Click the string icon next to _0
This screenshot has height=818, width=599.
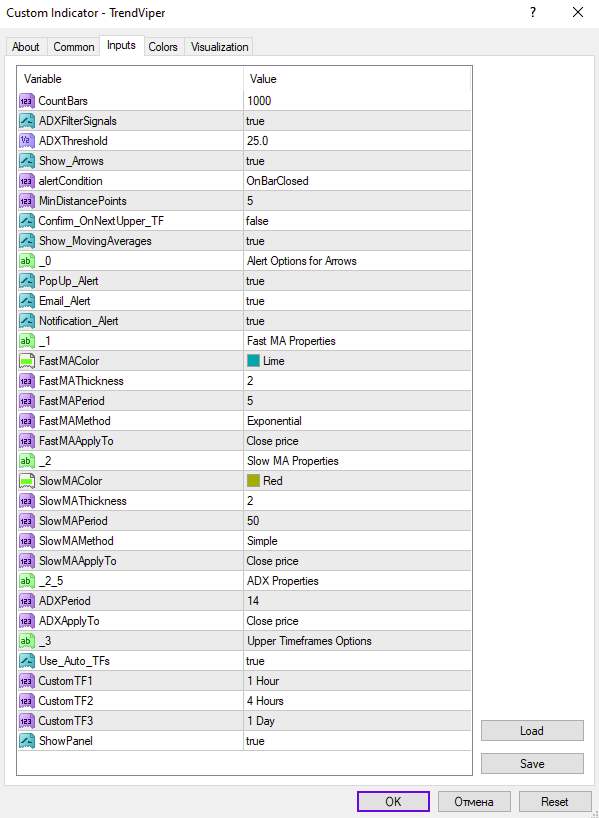[27, 261]
